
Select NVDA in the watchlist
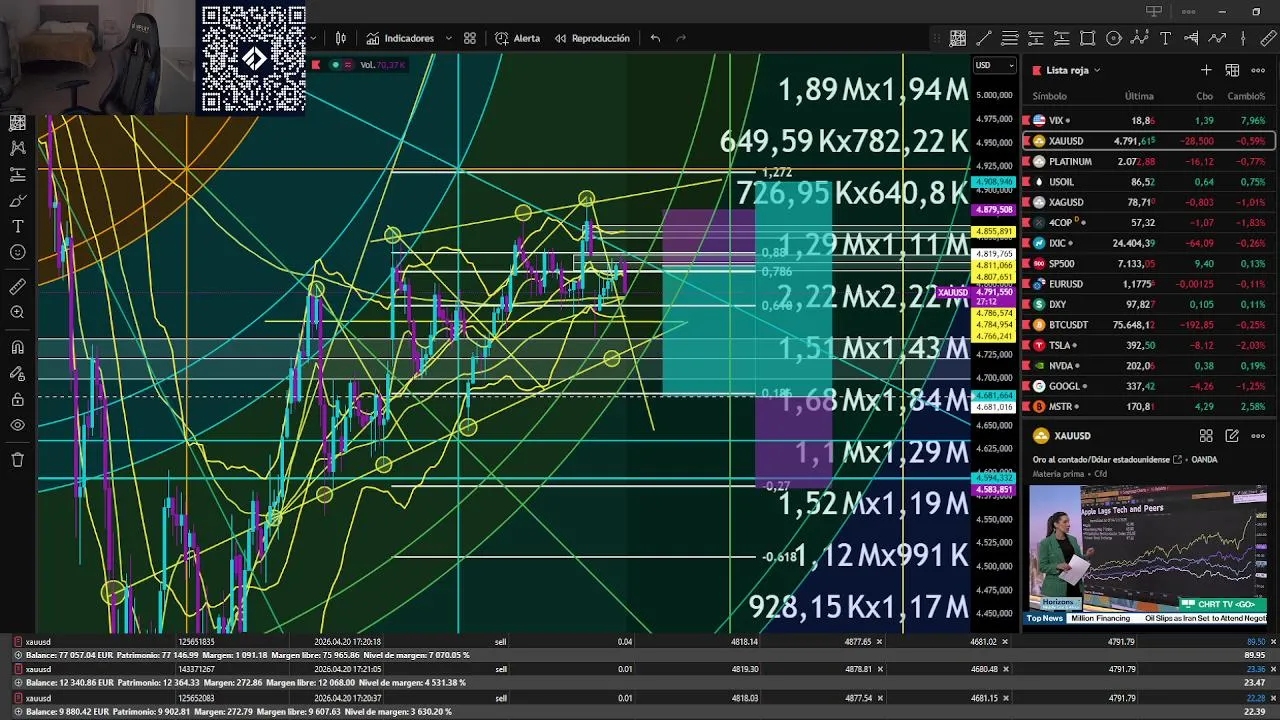click(x=1148, y=366)
